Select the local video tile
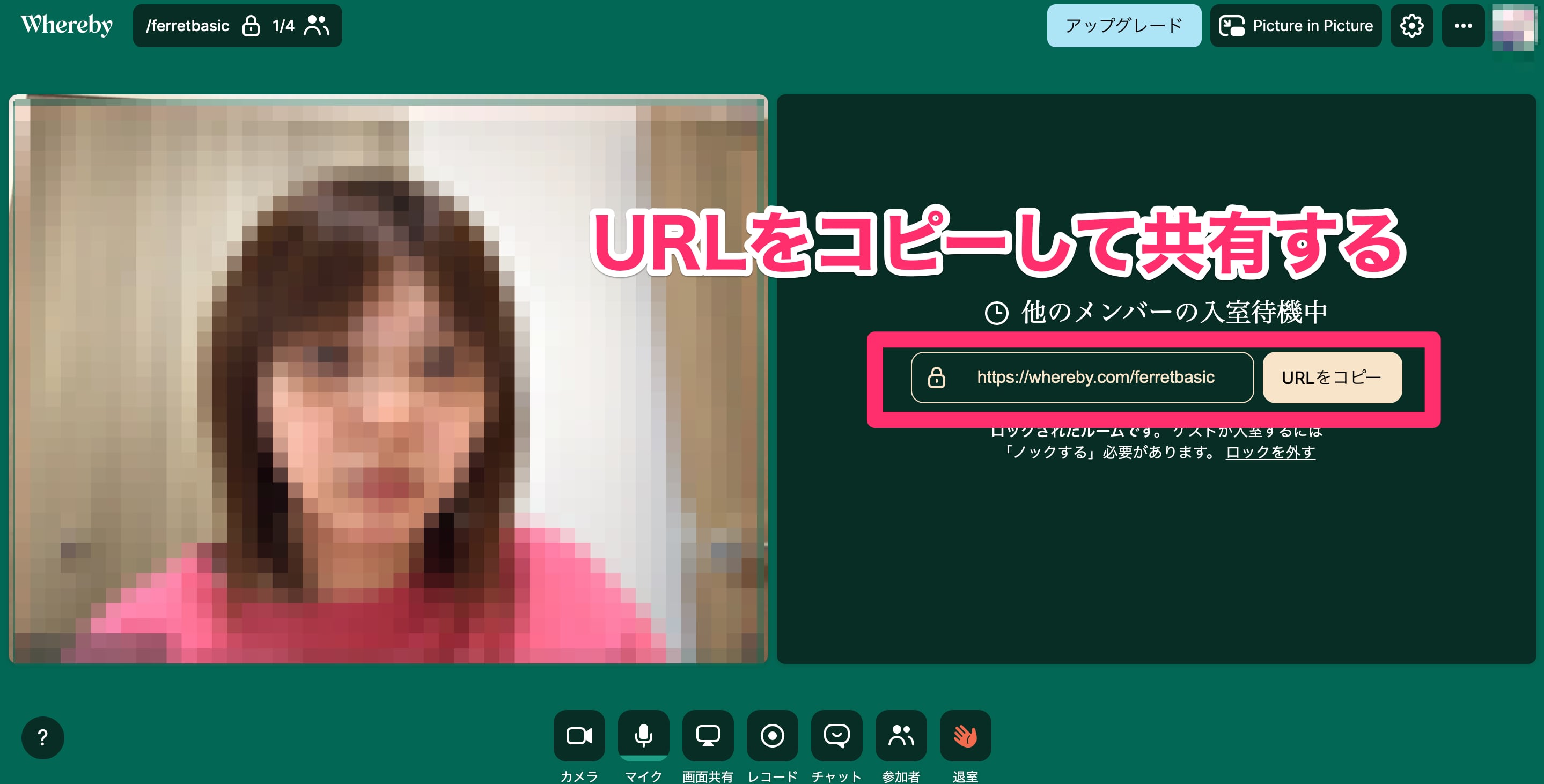The image size is (1544, 784). point(388,379)
